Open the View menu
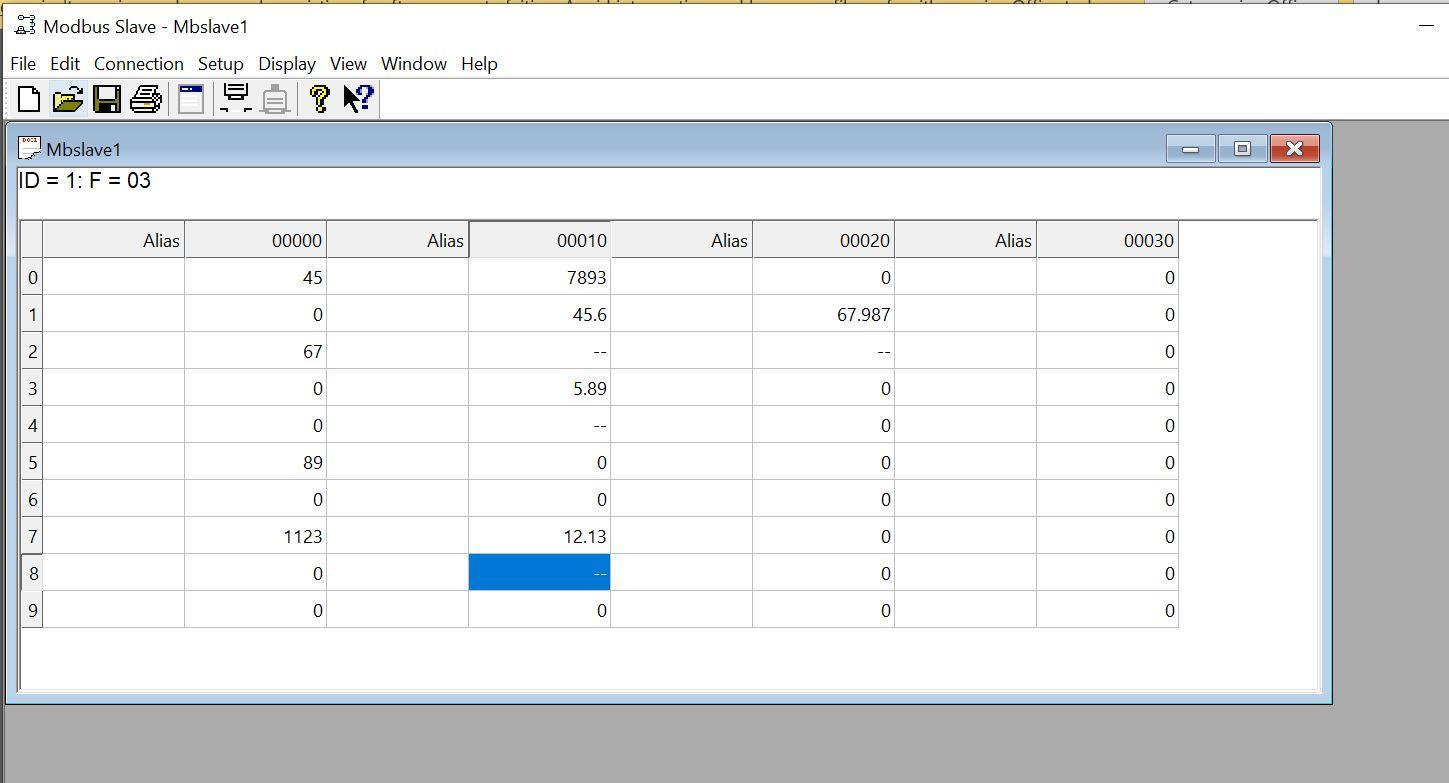 [x=348, y=63]
